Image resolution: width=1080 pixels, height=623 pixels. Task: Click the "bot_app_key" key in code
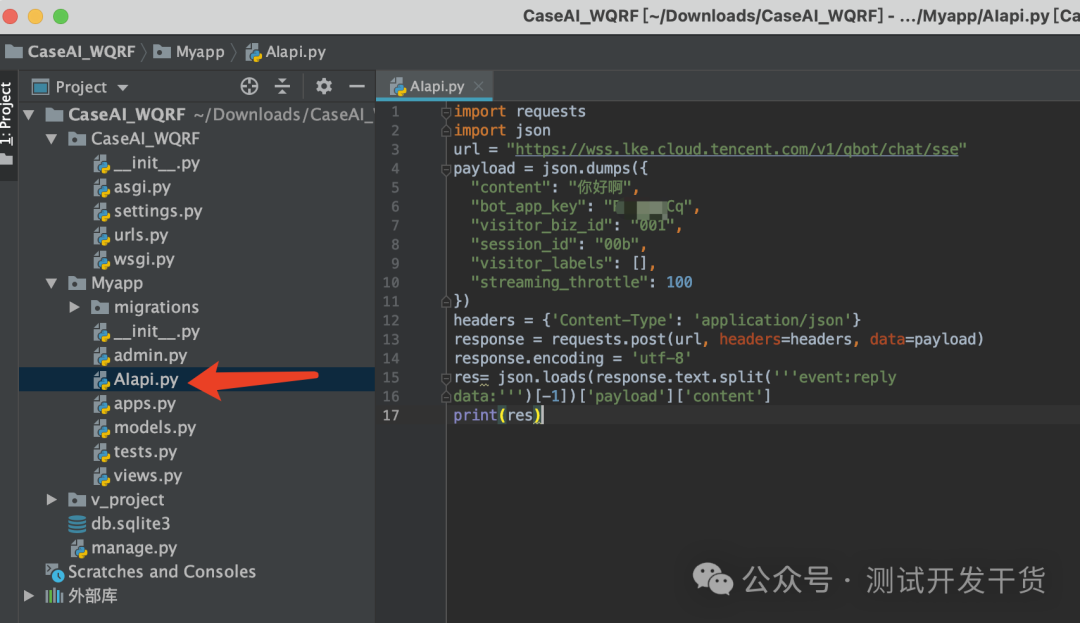pyautogui.click(x=529, y=207)
